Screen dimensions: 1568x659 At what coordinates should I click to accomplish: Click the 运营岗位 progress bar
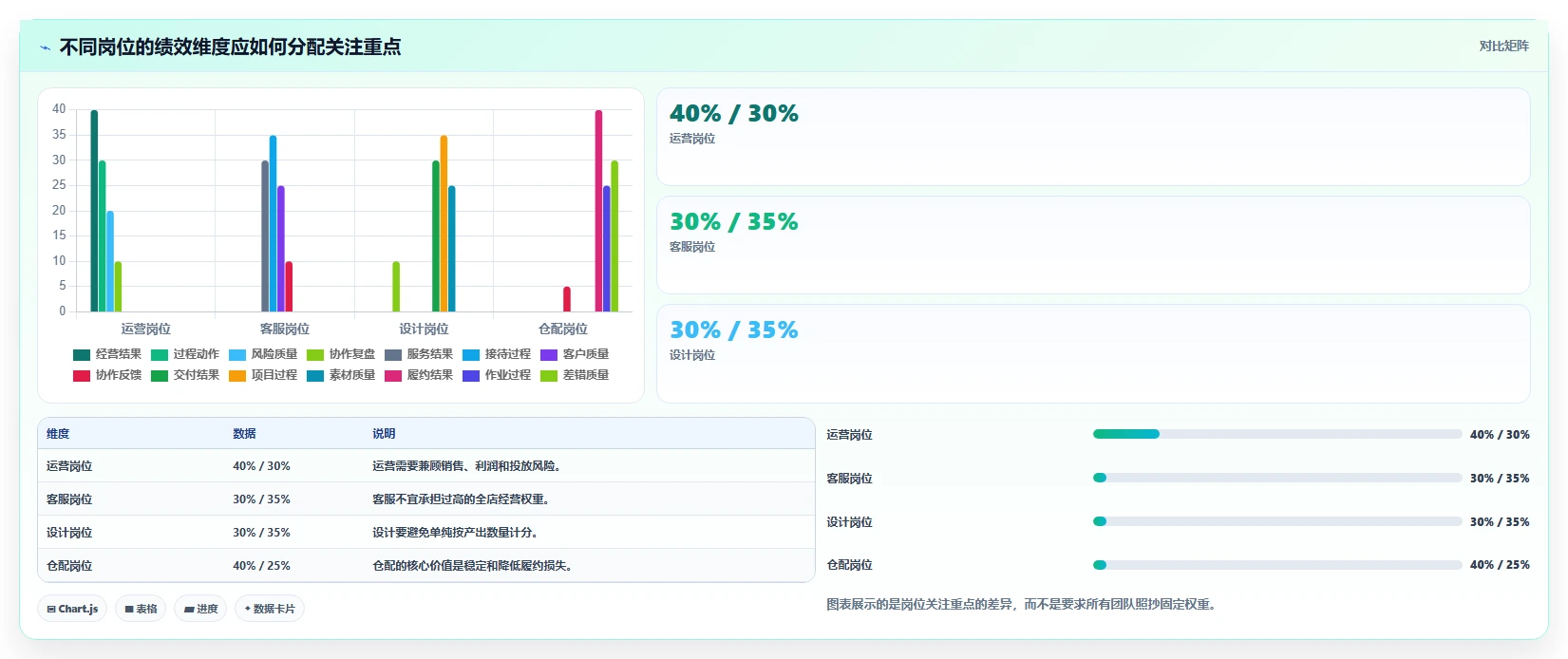point(1277,434)
